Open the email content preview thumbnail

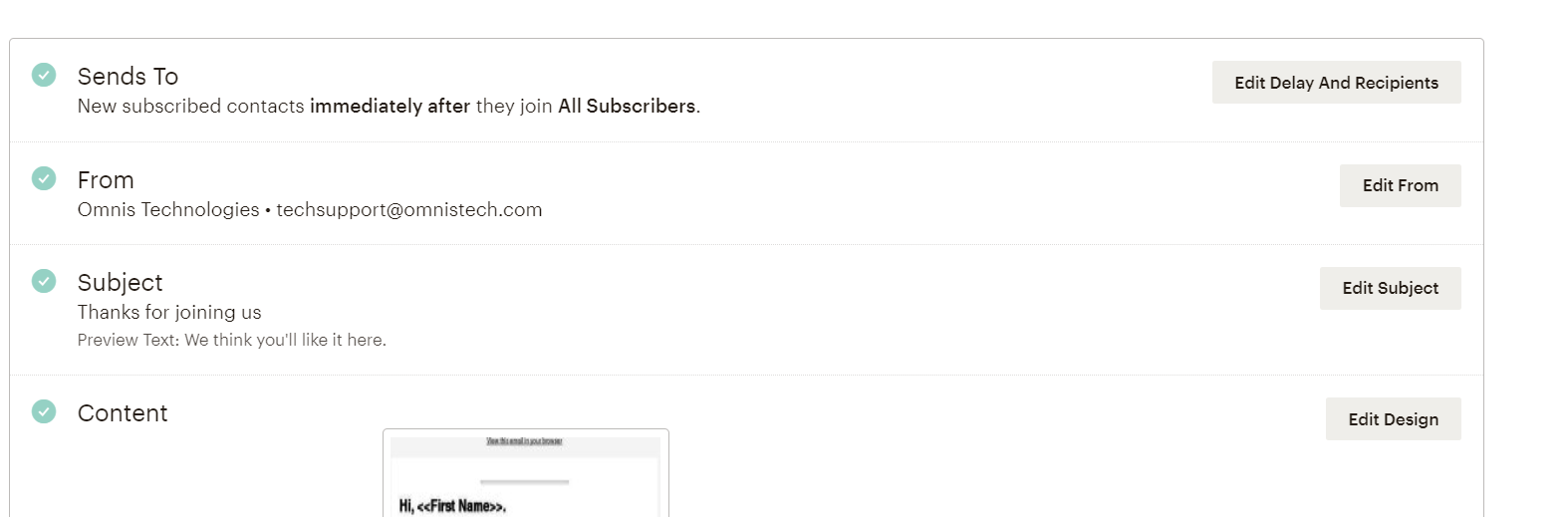pyautogui.click(x=525, y=478)
